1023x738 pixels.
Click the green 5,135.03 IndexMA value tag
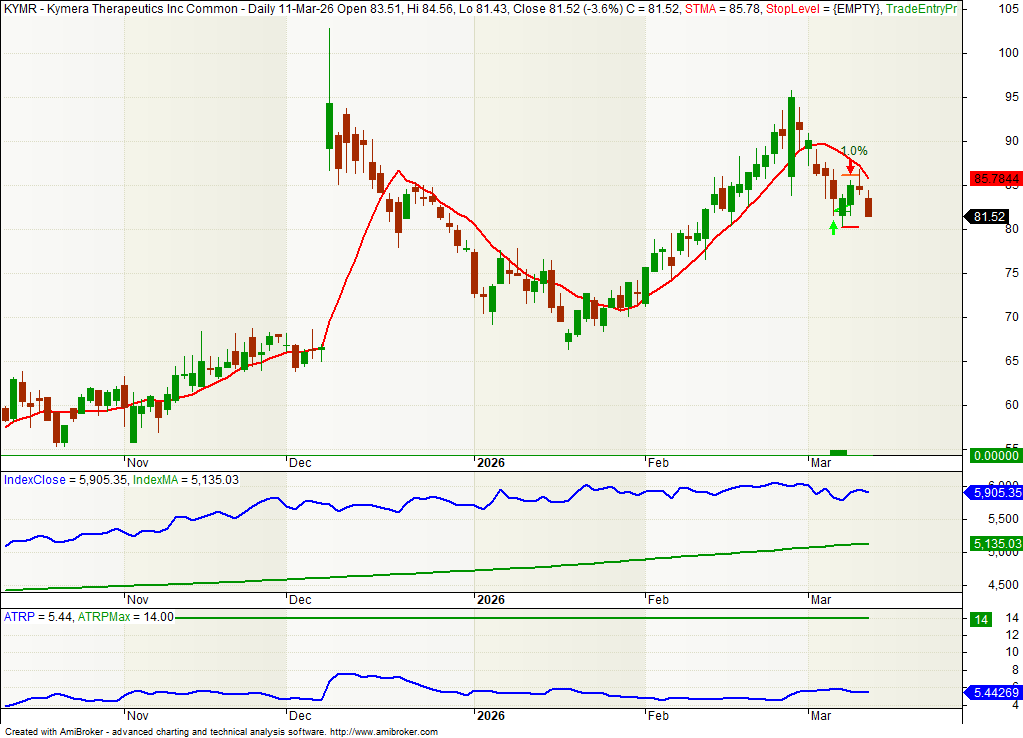pos(993,544)
